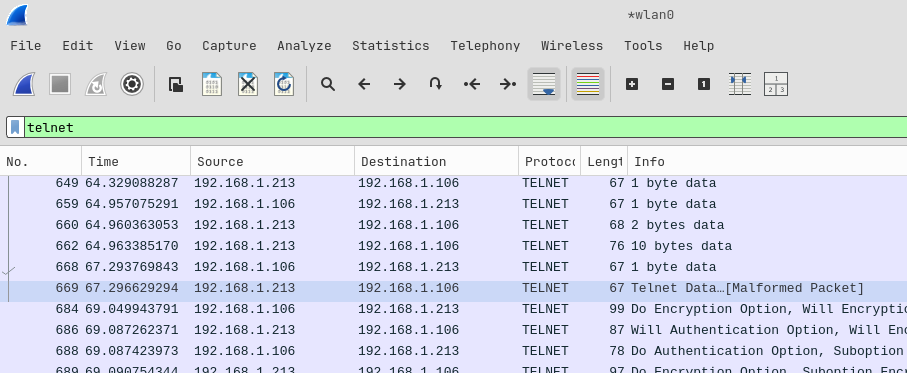The width and height of the screenshot is (907, 373).
Task: Go back in packet history
Action: [364, 84]
